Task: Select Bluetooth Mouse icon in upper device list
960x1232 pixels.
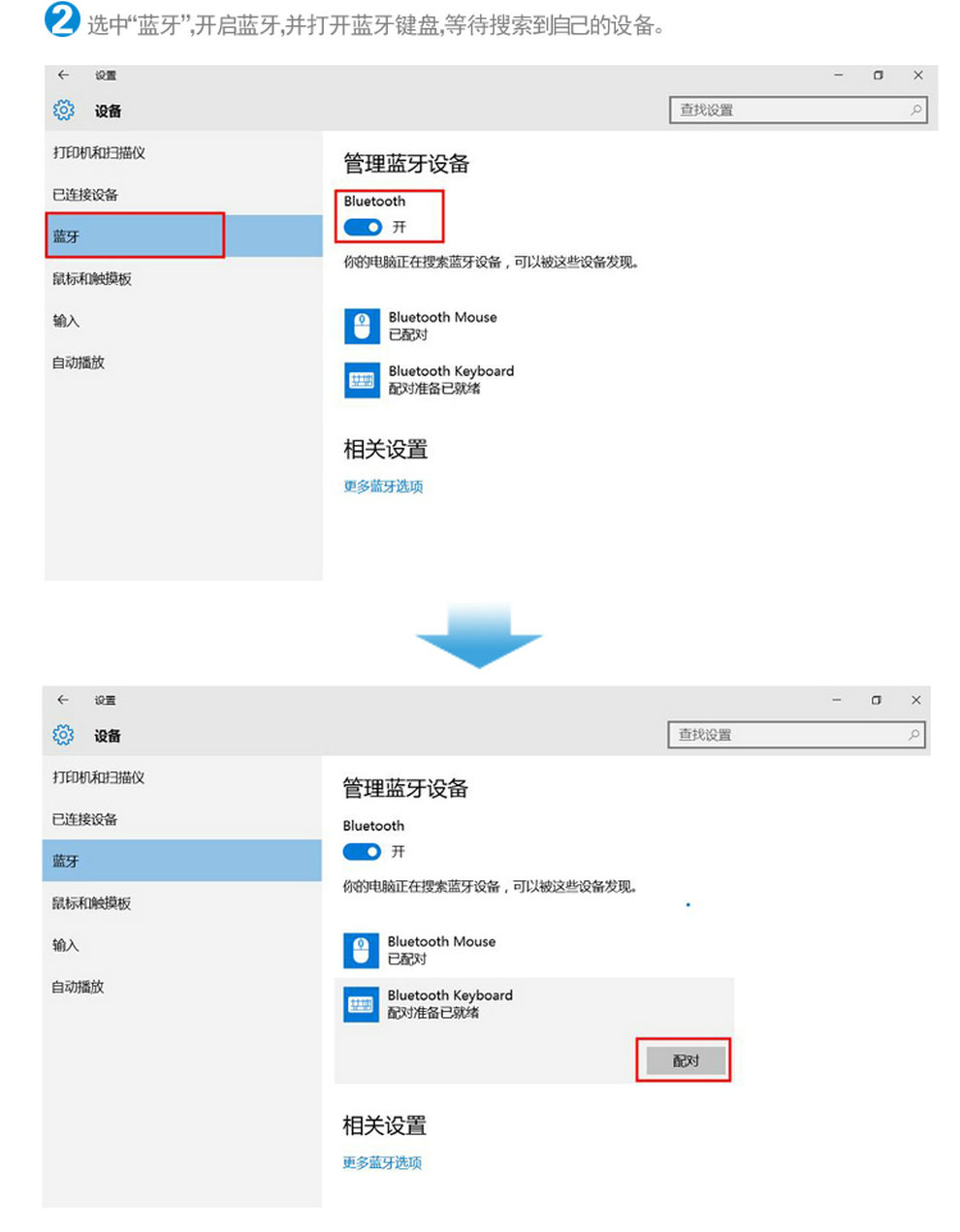Action: coord(362,326)
